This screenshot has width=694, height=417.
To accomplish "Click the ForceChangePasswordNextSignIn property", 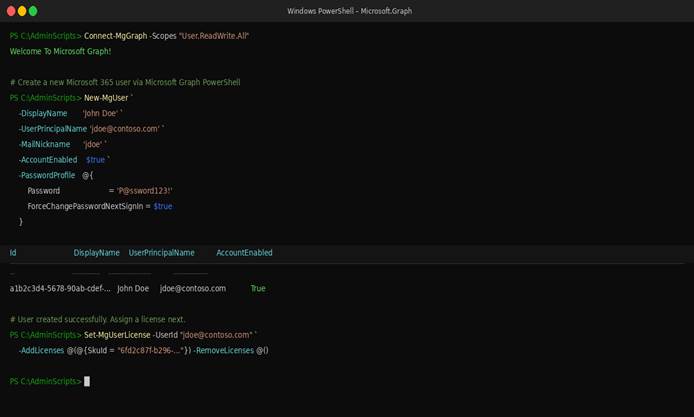I will pyautogui.click(x=88, y=206).
